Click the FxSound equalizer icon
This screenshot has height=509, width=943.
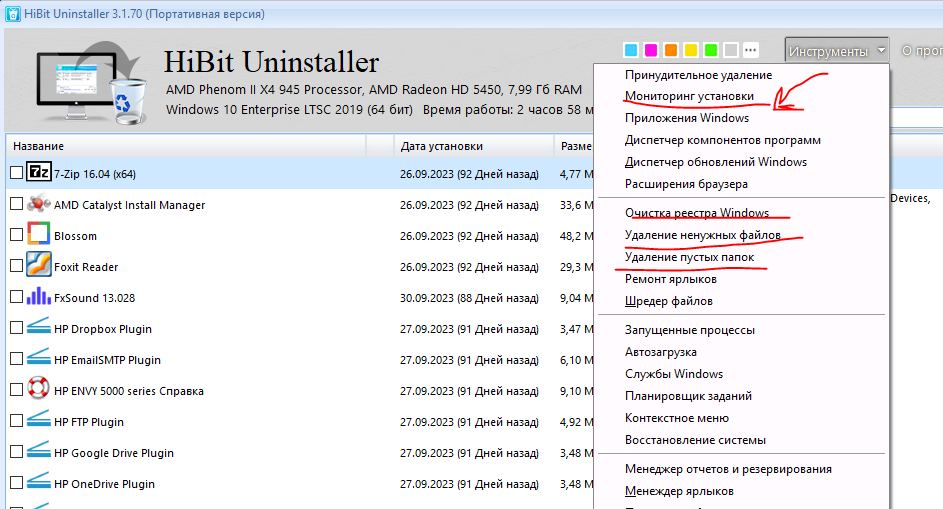38,297
